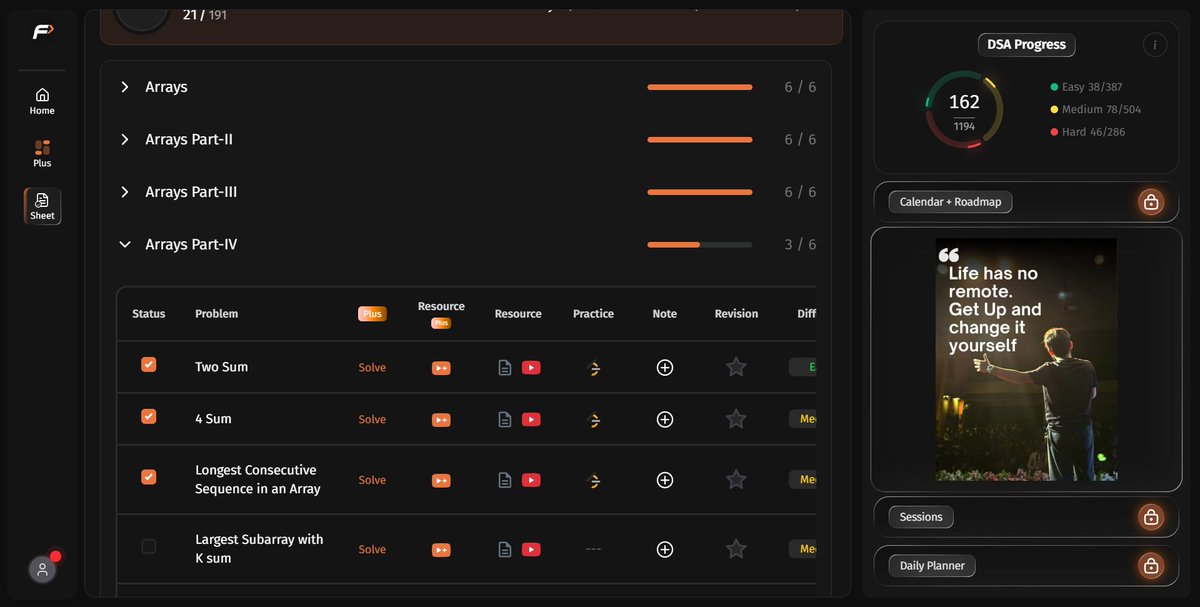Image resolution: width=1200 pixels, height=607 pixels.
Task: Click the DSA Progress label
Action: (x=1026, y=44)
